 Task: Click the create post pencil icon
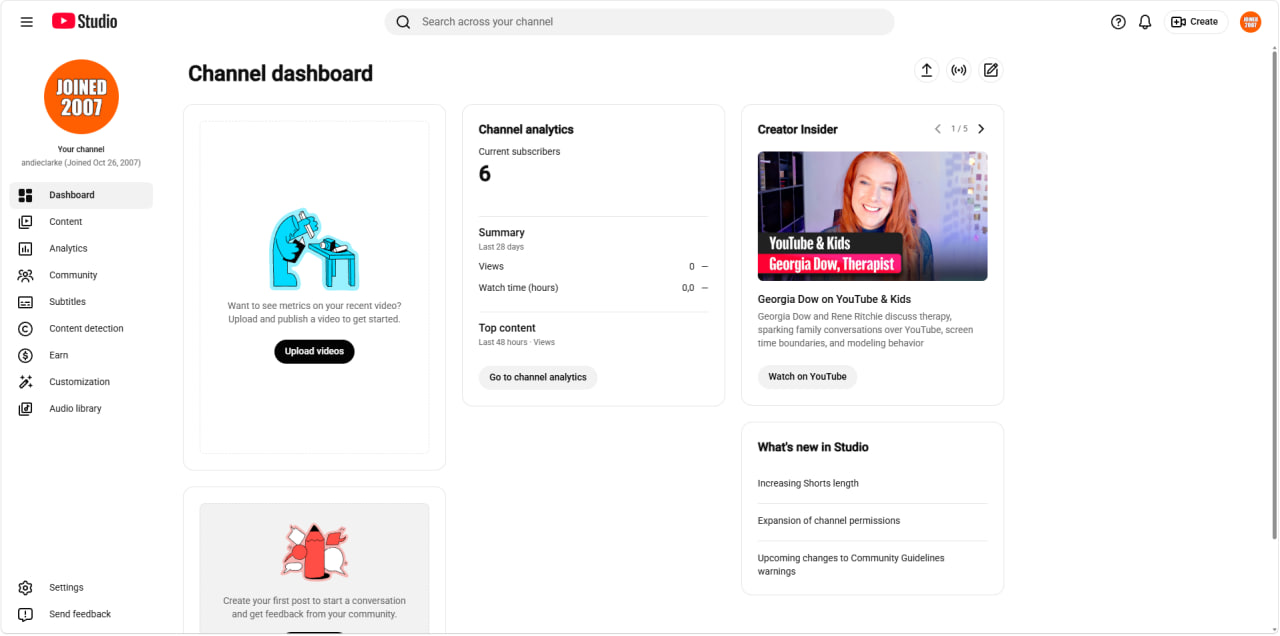click(991, 70)
